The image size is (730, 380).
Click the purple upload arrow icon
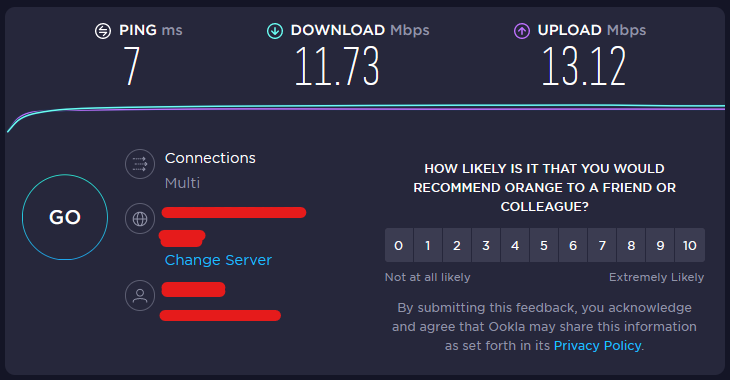tap(521, 31)
